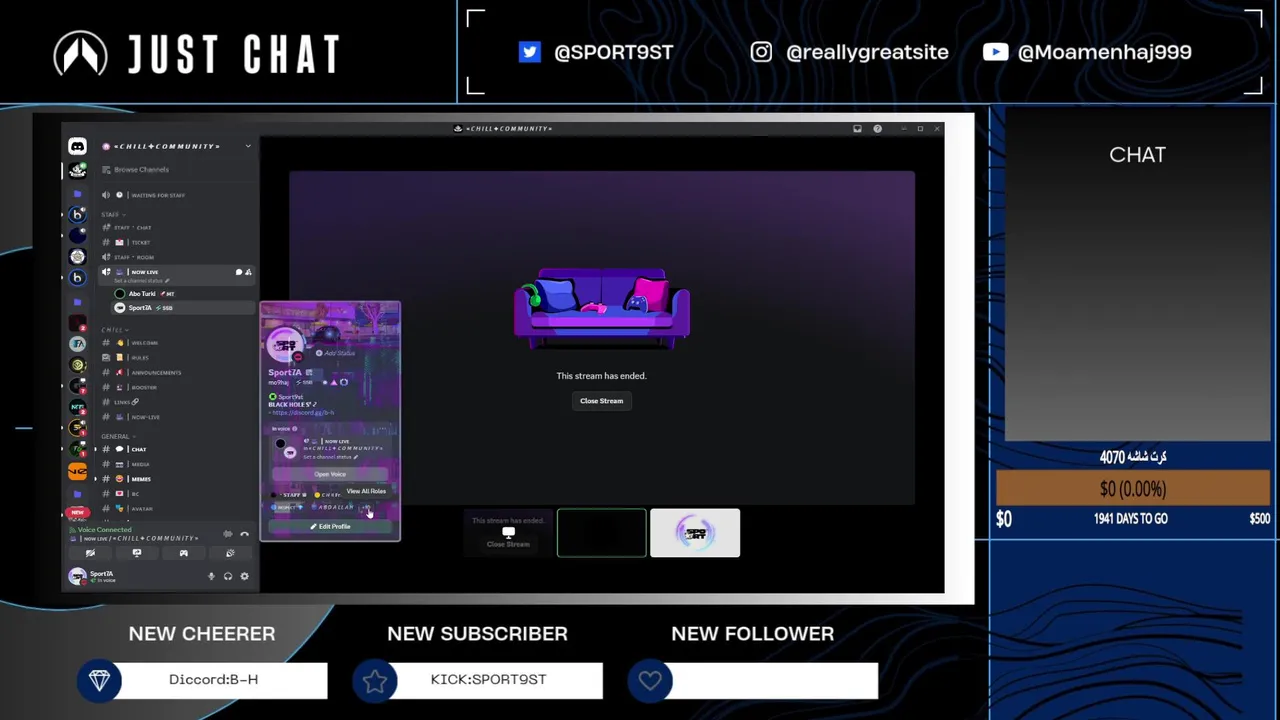
Task: Click the Close Stream button in main view
Action: [601, 401]
